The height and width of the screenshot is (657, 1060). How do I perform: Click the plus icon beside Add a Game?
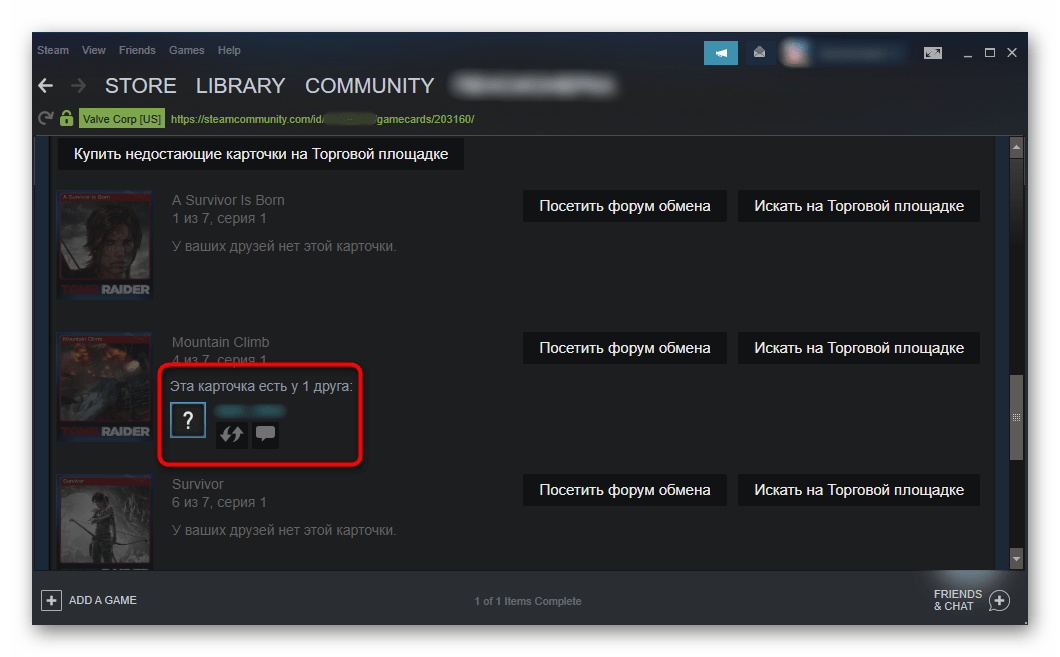click(51, 600)
